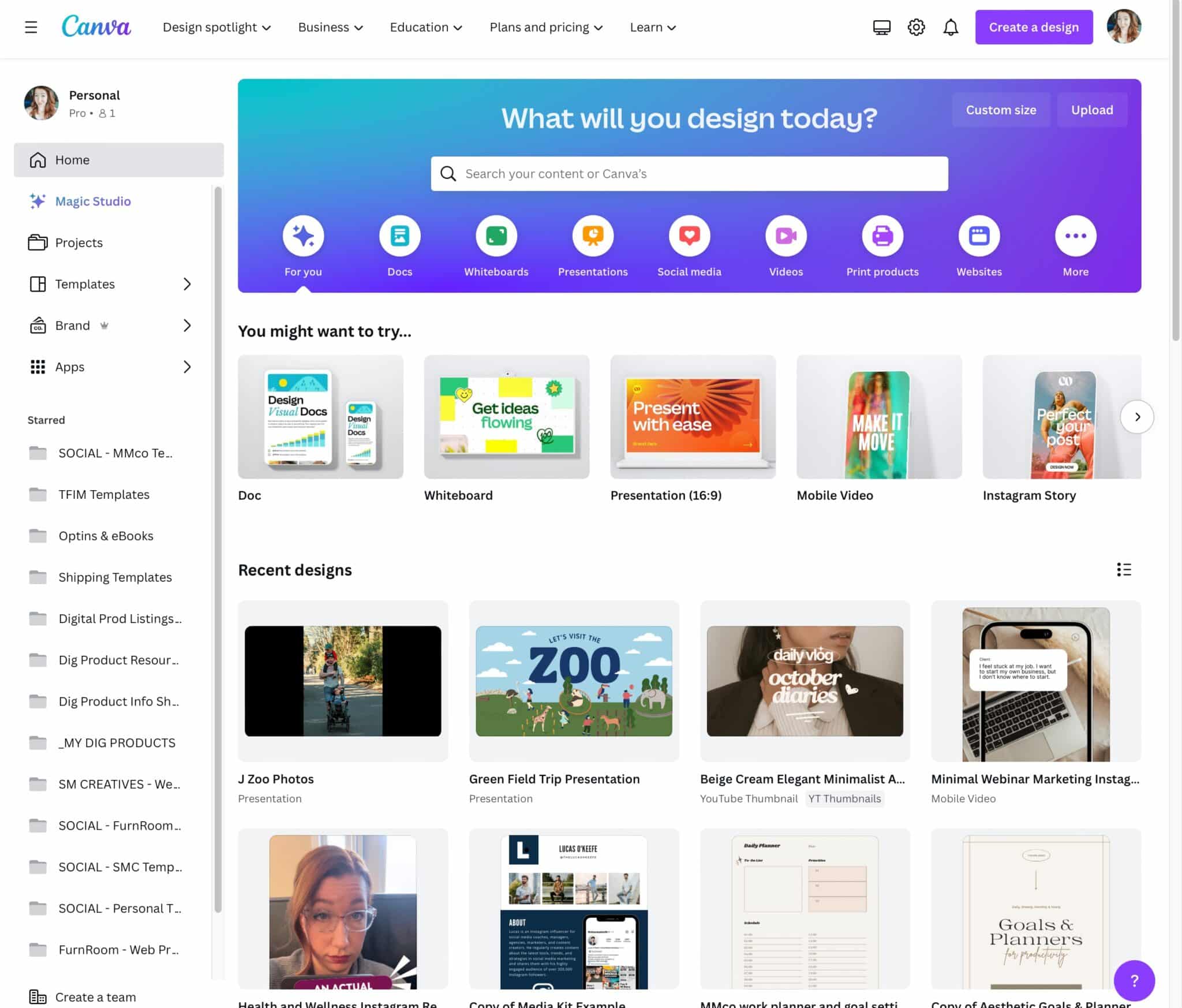Expand the Brand sidebar section
The image size is (1182, 1008).
point(187,326)
